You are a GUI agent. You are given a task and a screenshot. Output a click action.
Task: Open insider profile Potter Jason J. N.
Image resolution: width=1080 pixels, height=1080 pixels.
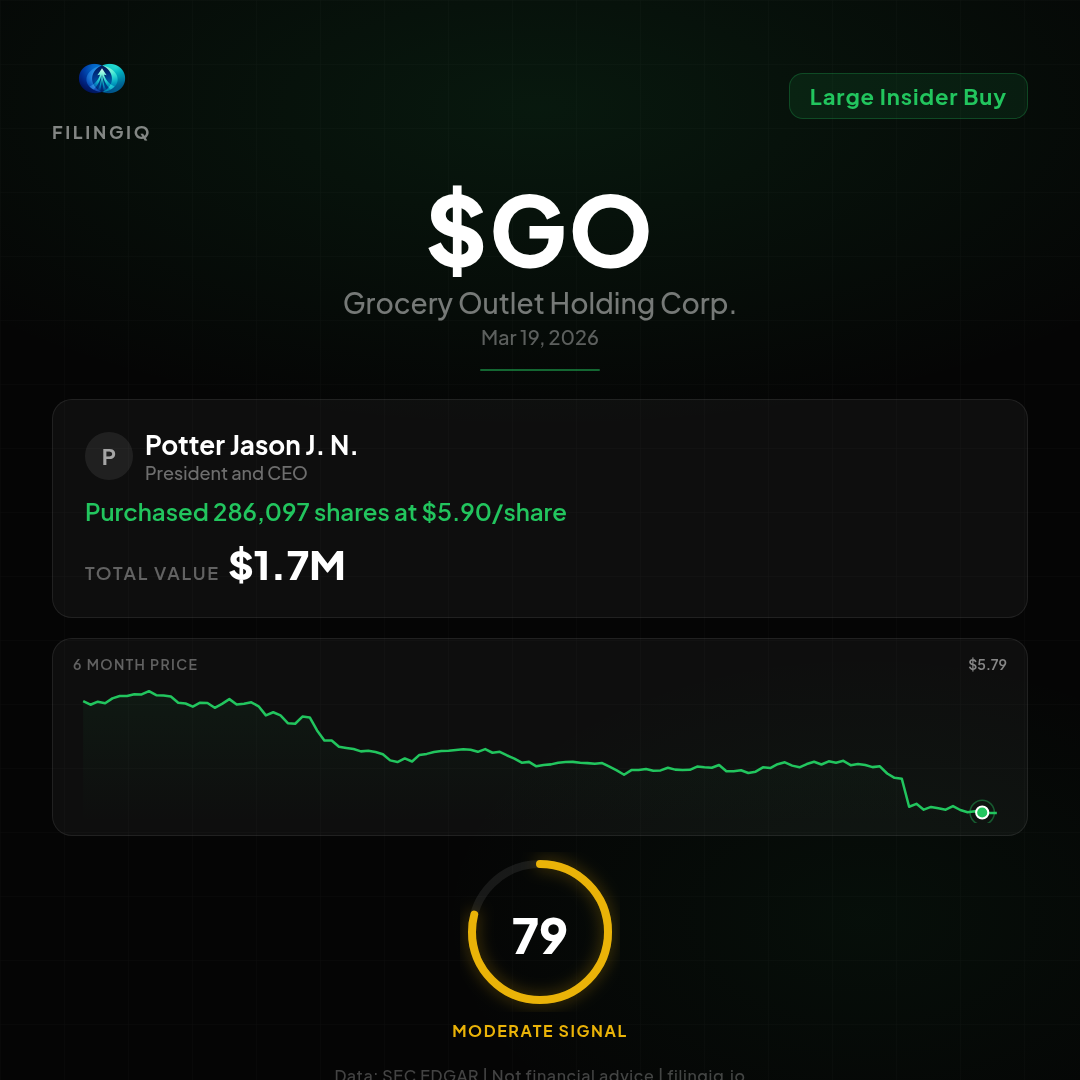pyautogui.click(x=251, y=446)
